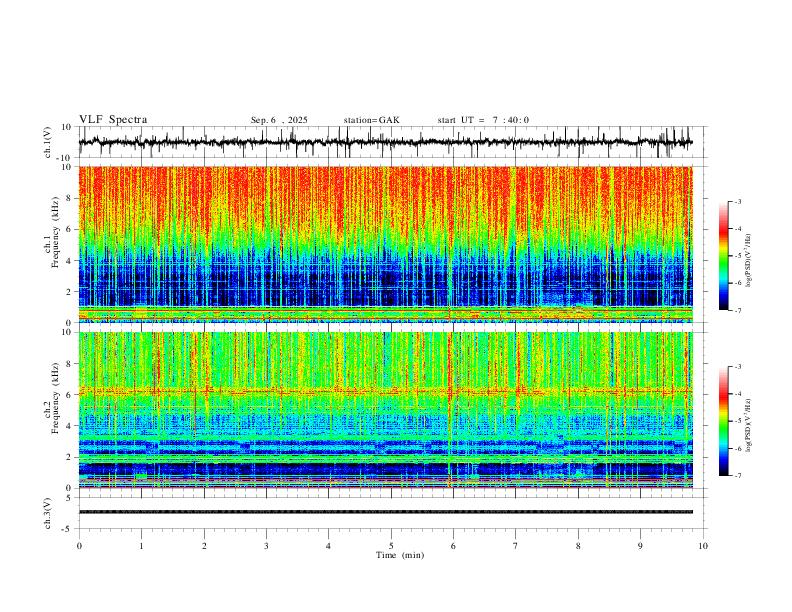The image size is (792, 612).
Task: Click the ch.1 spectrogram panel
Action: coord(385,244)
